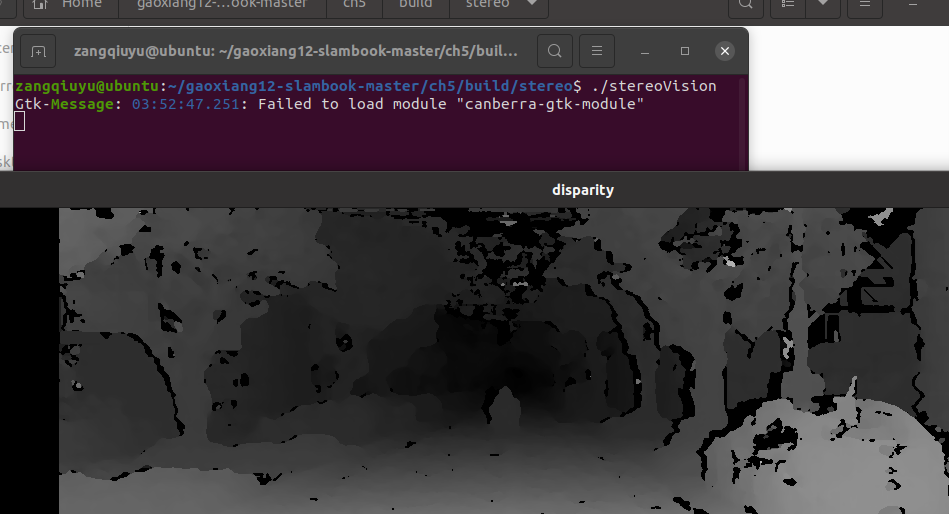Viewport: 949px width, 514px height.
Task: Click file manager search icon
Action: [746, 6]
